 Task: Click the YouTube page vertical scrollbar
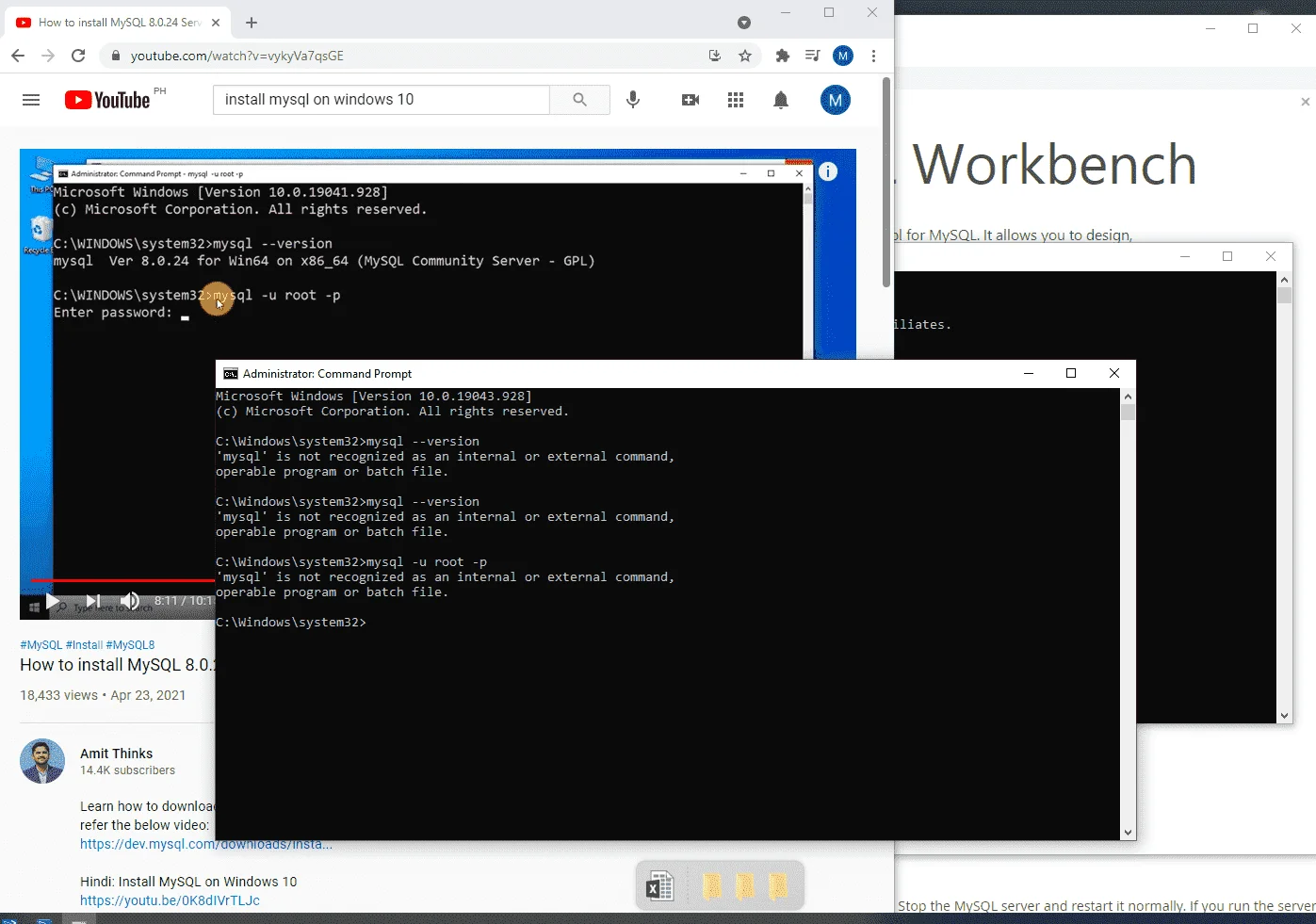[886, 183]
